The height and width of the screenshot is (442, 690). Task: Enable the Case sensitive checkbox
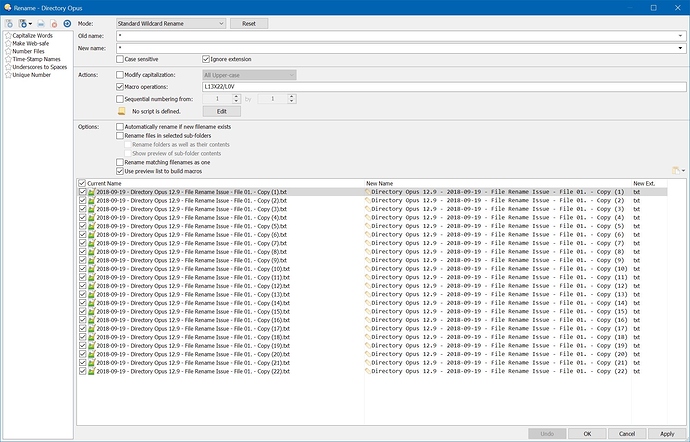pyautogui.click(x=120, y=59)
